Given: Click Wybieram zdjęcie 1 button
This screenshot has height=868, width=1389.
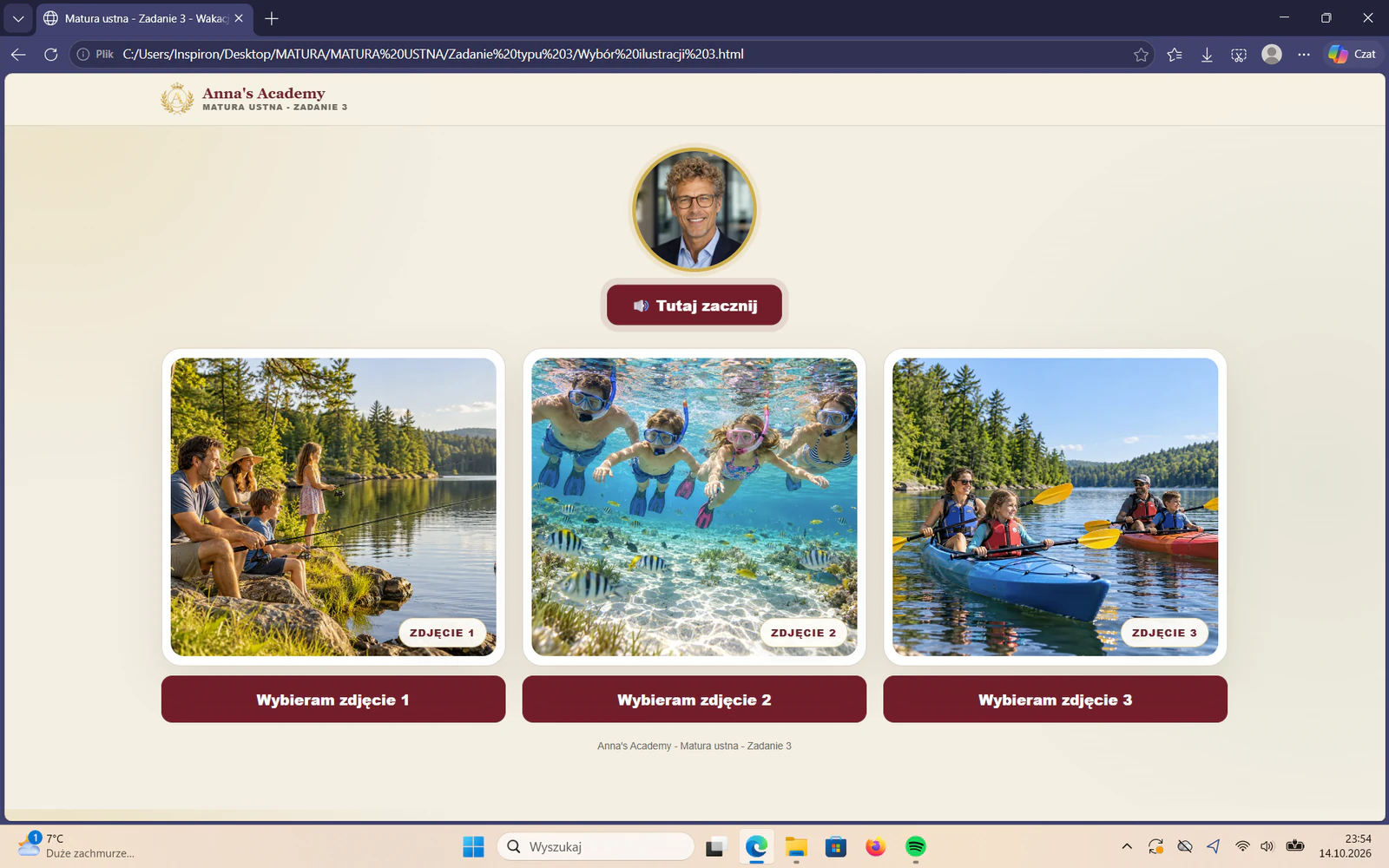Looking at the screenshot, I should click(x=333, y=700).
